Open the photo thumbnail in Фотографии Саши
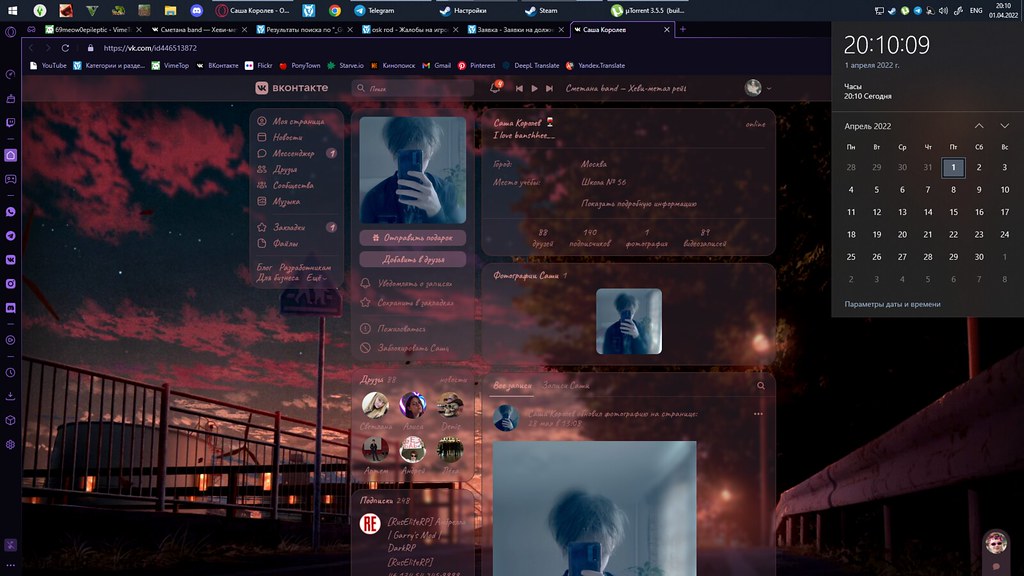This screenshot has height=576, width=1024. pos(628,321)
